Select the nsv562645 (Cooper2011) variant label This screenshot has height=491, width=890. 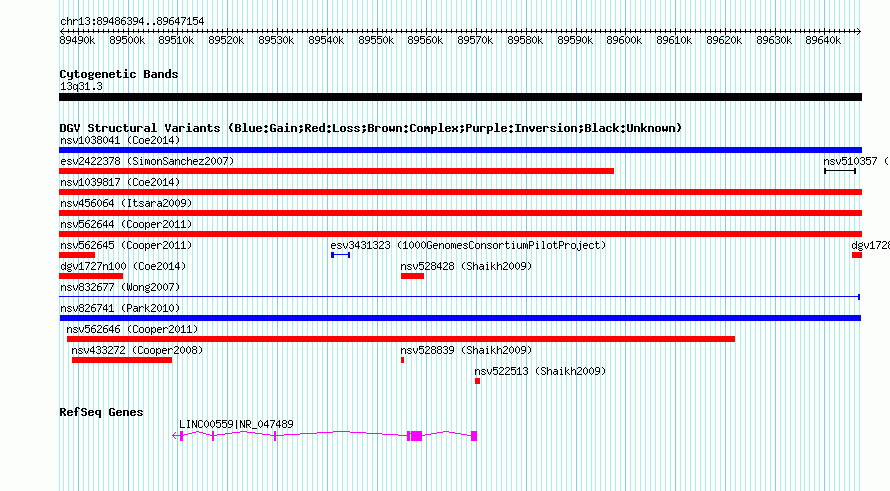click(x=126, y=245)
